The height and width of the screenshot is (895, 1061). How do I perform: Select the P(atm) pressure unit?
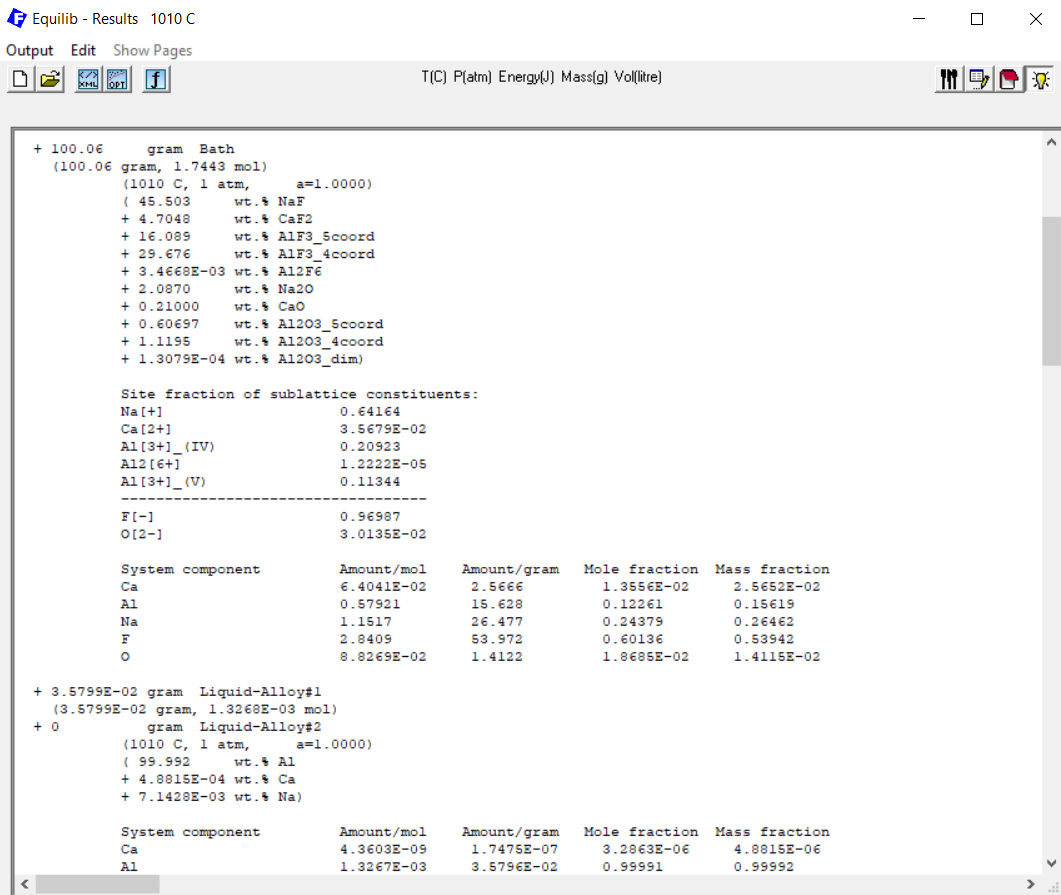click(470, 75)
